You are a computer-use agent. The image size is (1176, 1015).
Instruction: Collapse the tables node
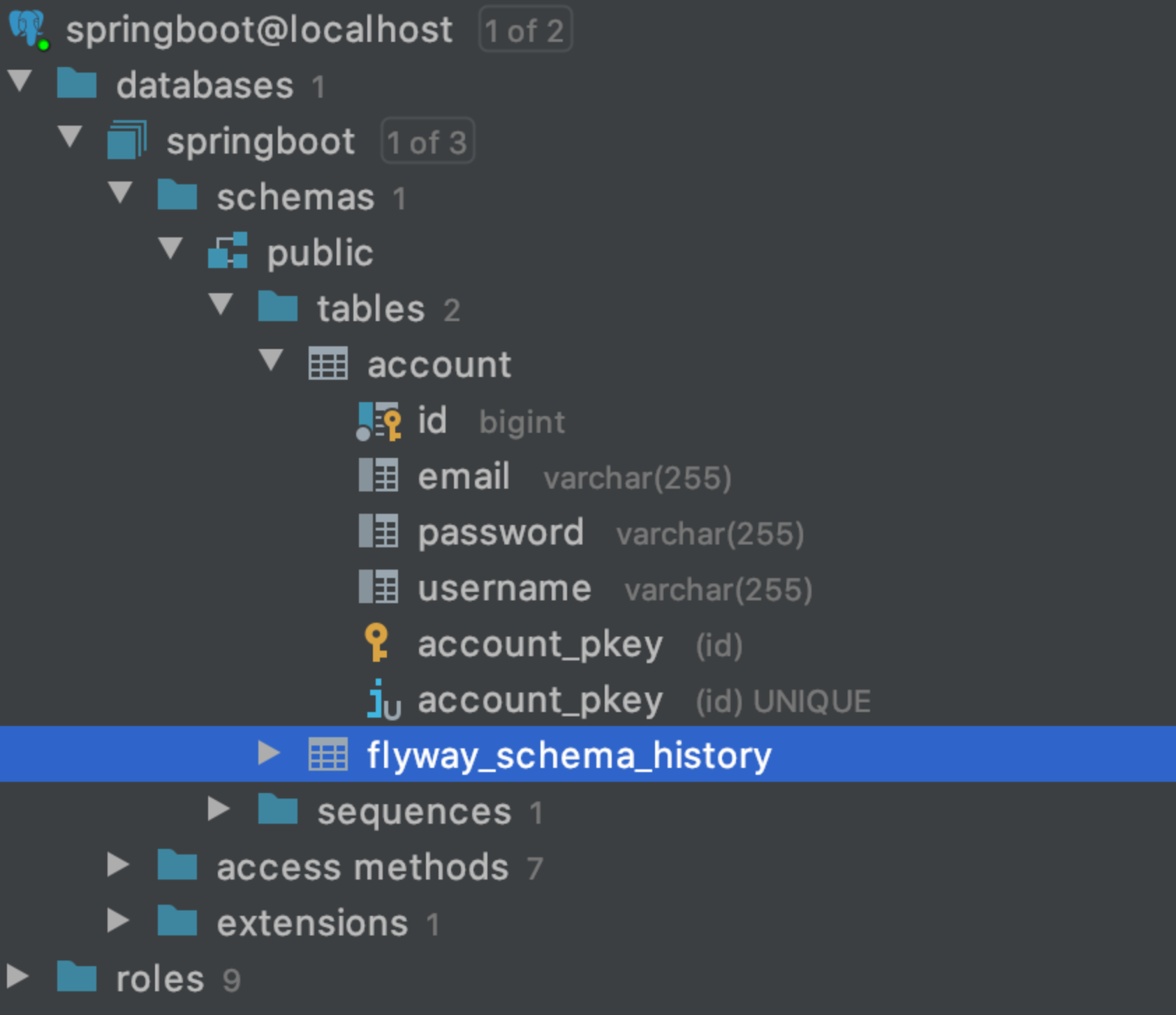pos(221,304)
